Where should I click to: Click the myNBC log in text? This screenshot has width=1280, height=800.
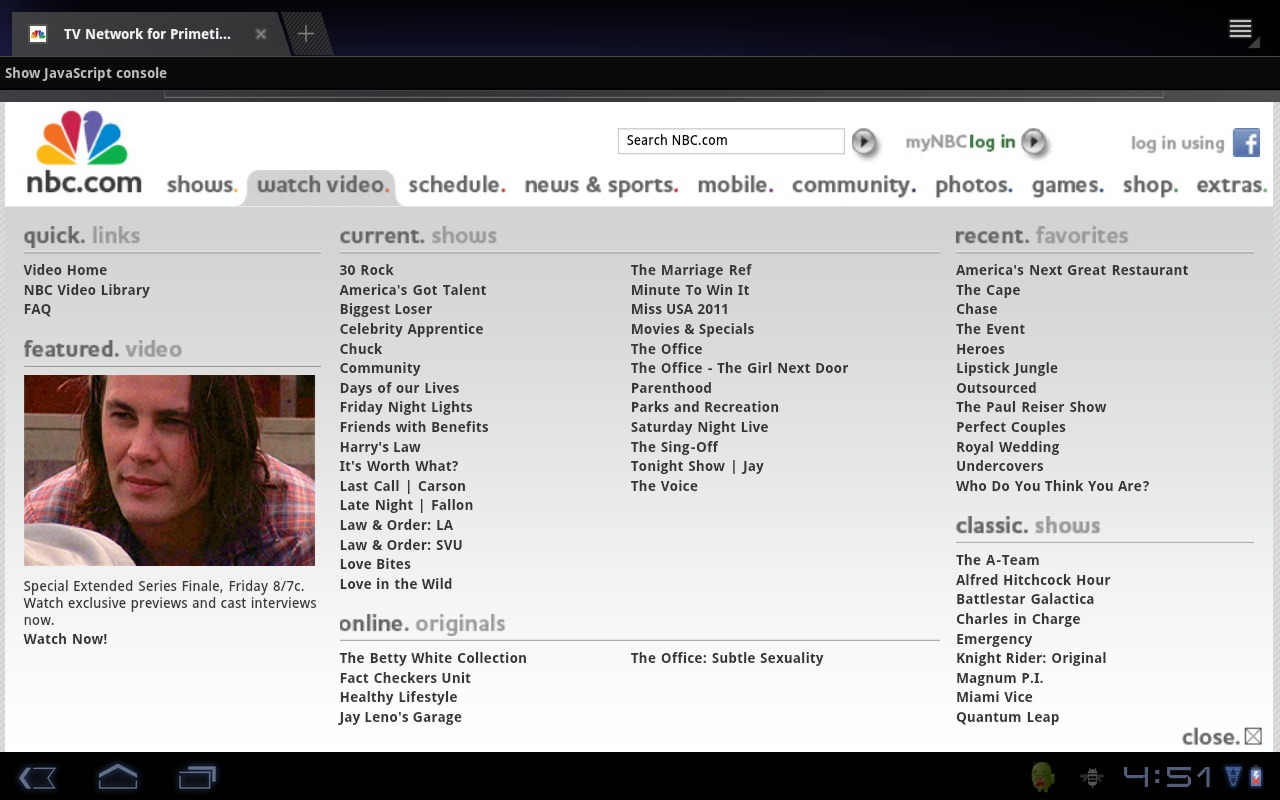960,142
